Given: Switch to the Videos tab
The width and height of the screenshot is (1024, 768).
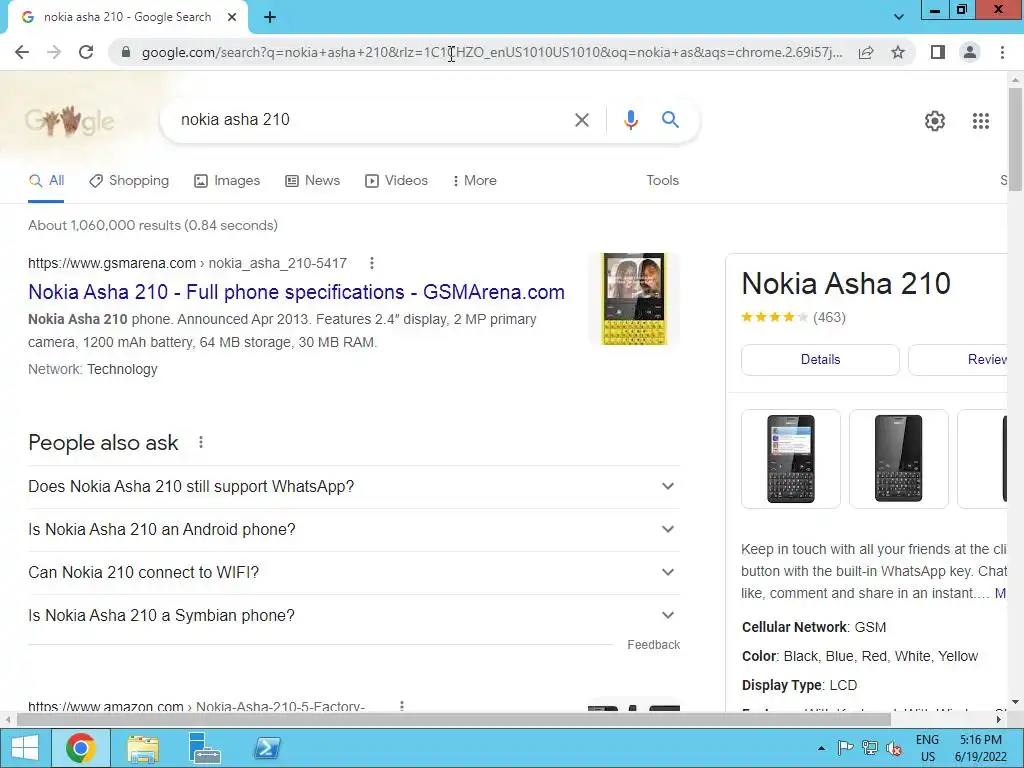Looking at the screenshot, I should 396,181.
